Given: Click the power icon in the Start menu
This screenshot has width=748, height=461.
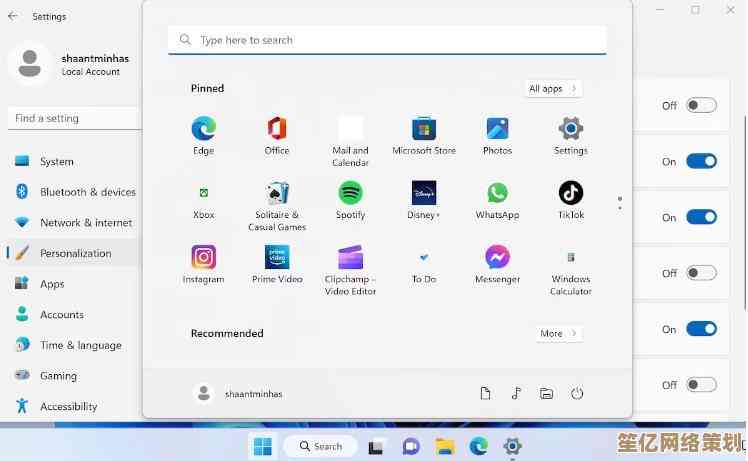Looking at the screenshot, I should coord(576,394).
